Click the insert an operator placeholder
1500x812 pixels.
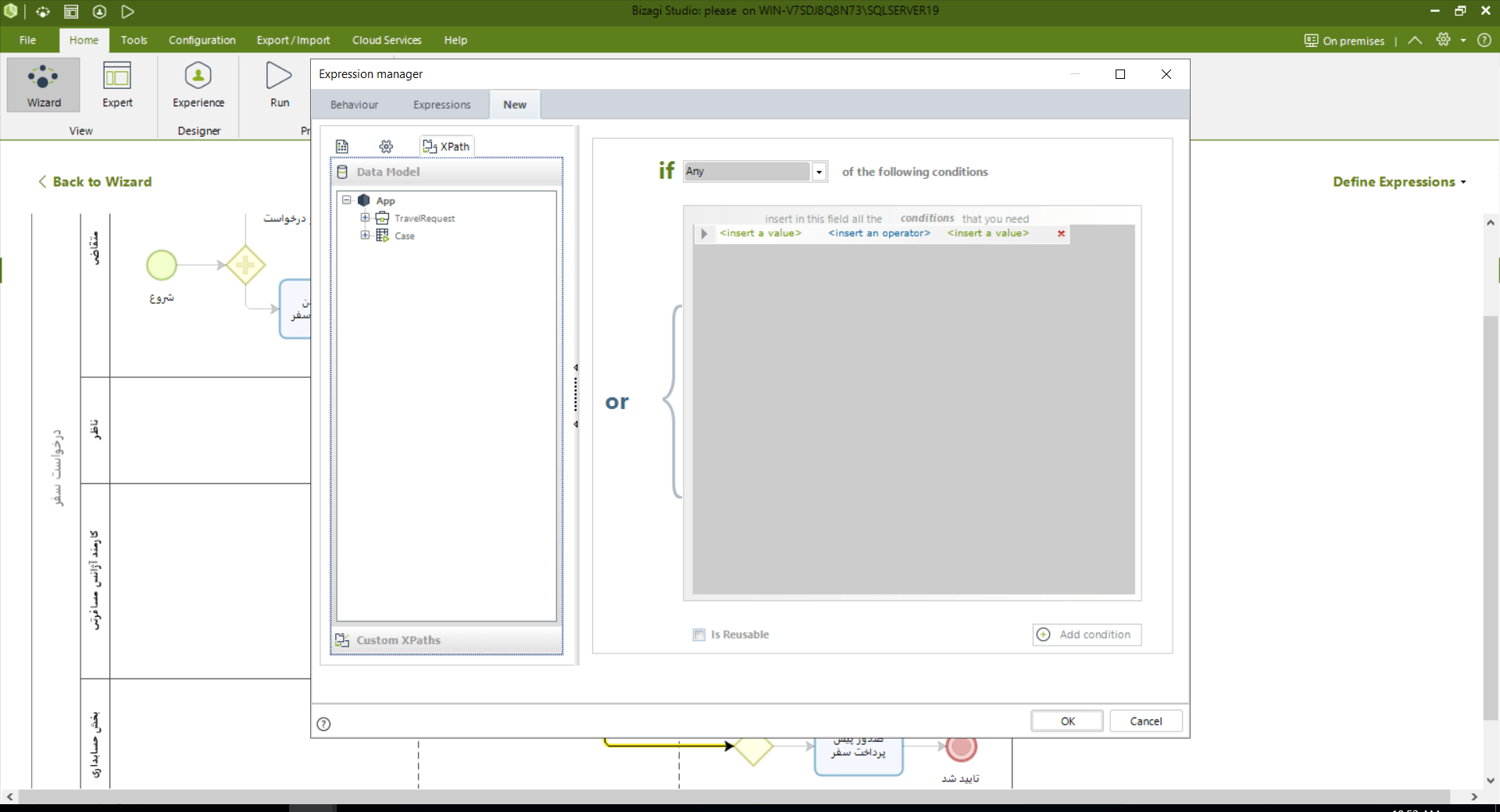(x=879, y=233)
